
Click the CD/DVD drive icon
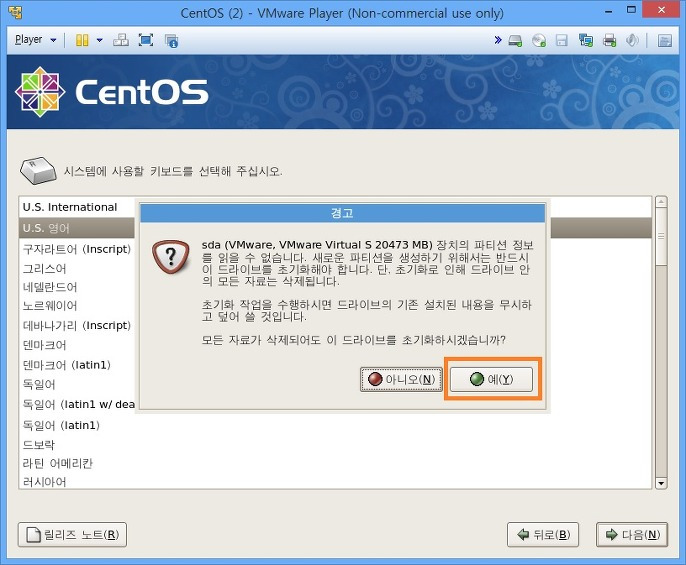(539, 41)
